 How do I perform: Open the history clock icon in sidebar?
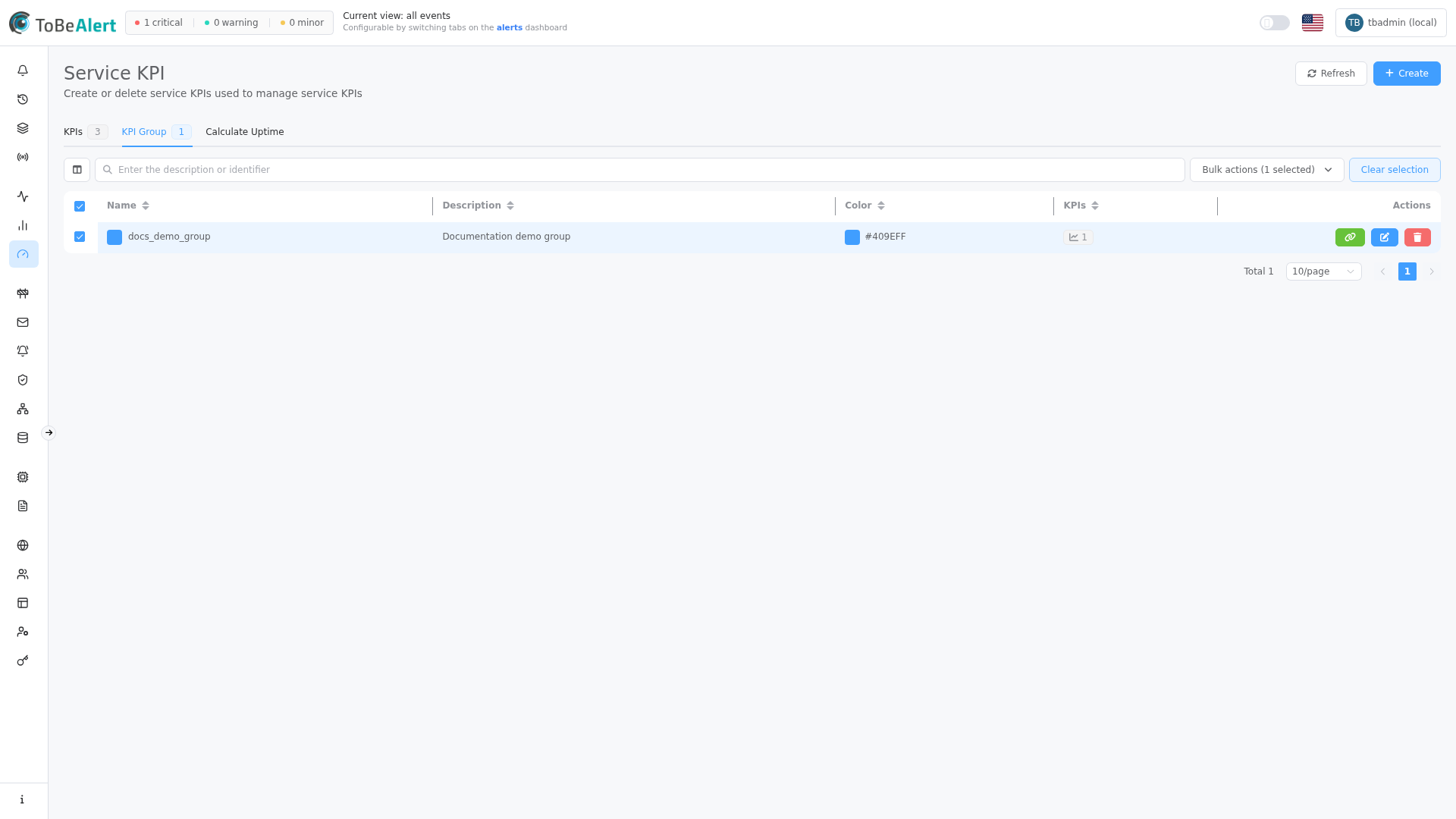click(23, 99)
